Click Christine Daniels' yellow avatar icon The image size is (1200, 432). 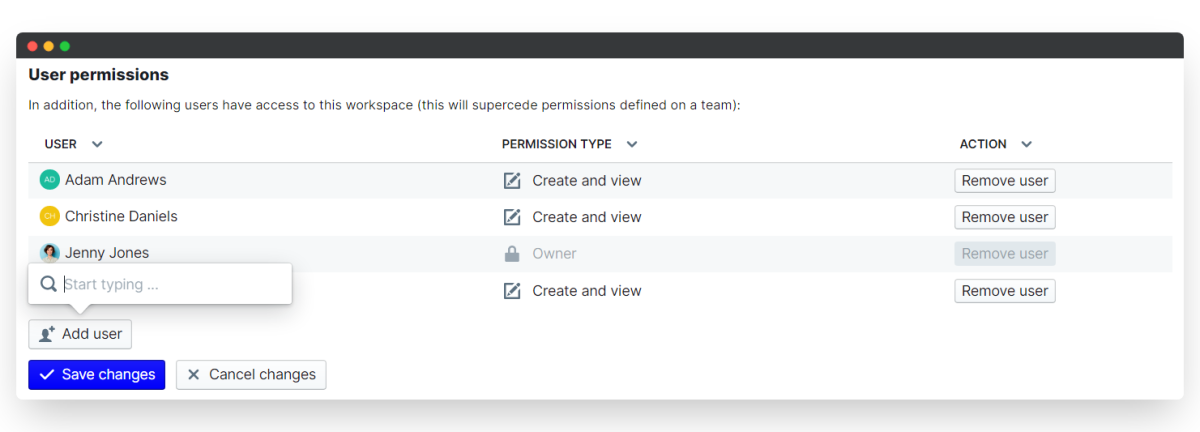coord(50,216)
